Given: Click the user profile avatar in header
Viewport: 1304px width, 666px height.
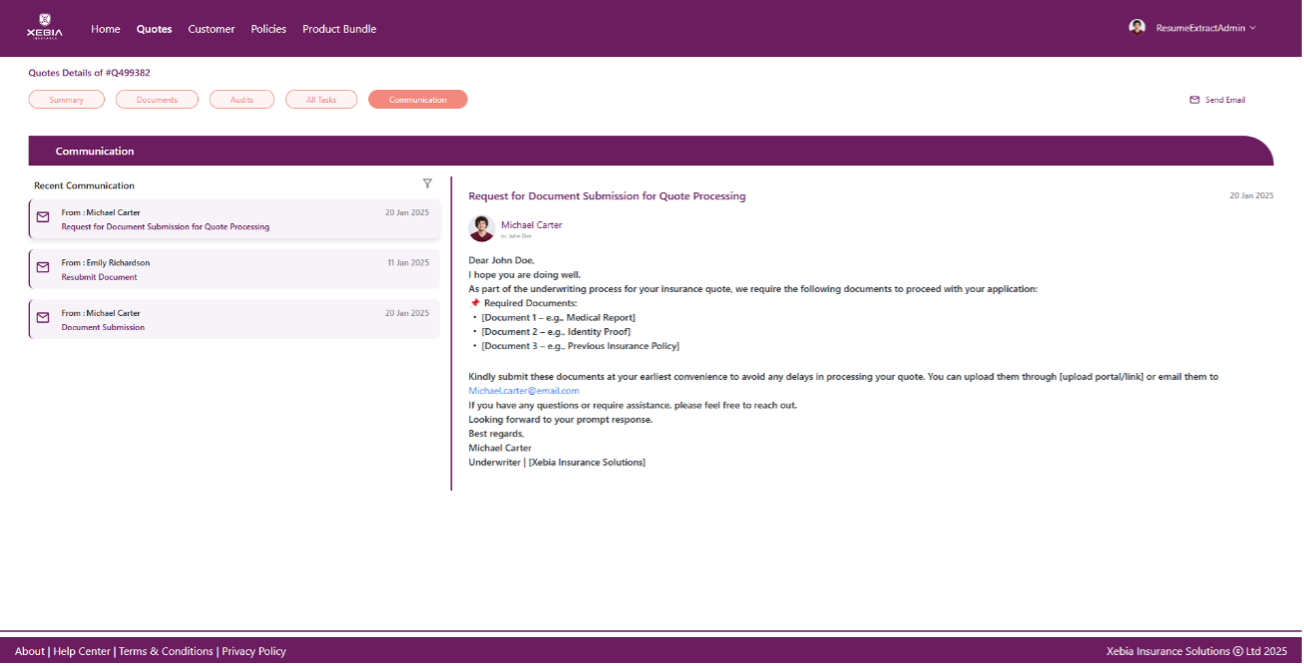Looking at the screenshot, I should [x=1137, y=27].
